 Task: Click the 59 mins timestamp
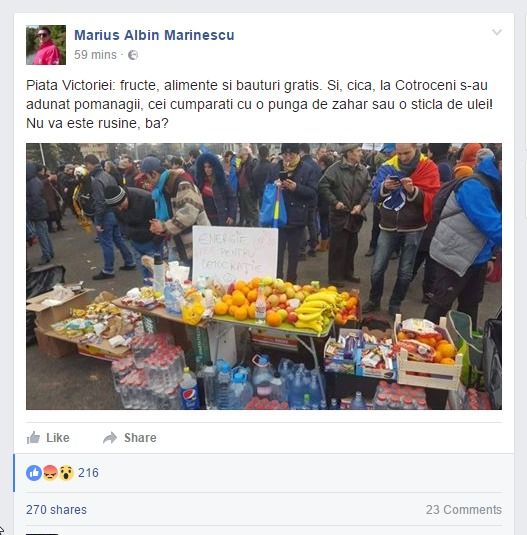pos(95,55)
